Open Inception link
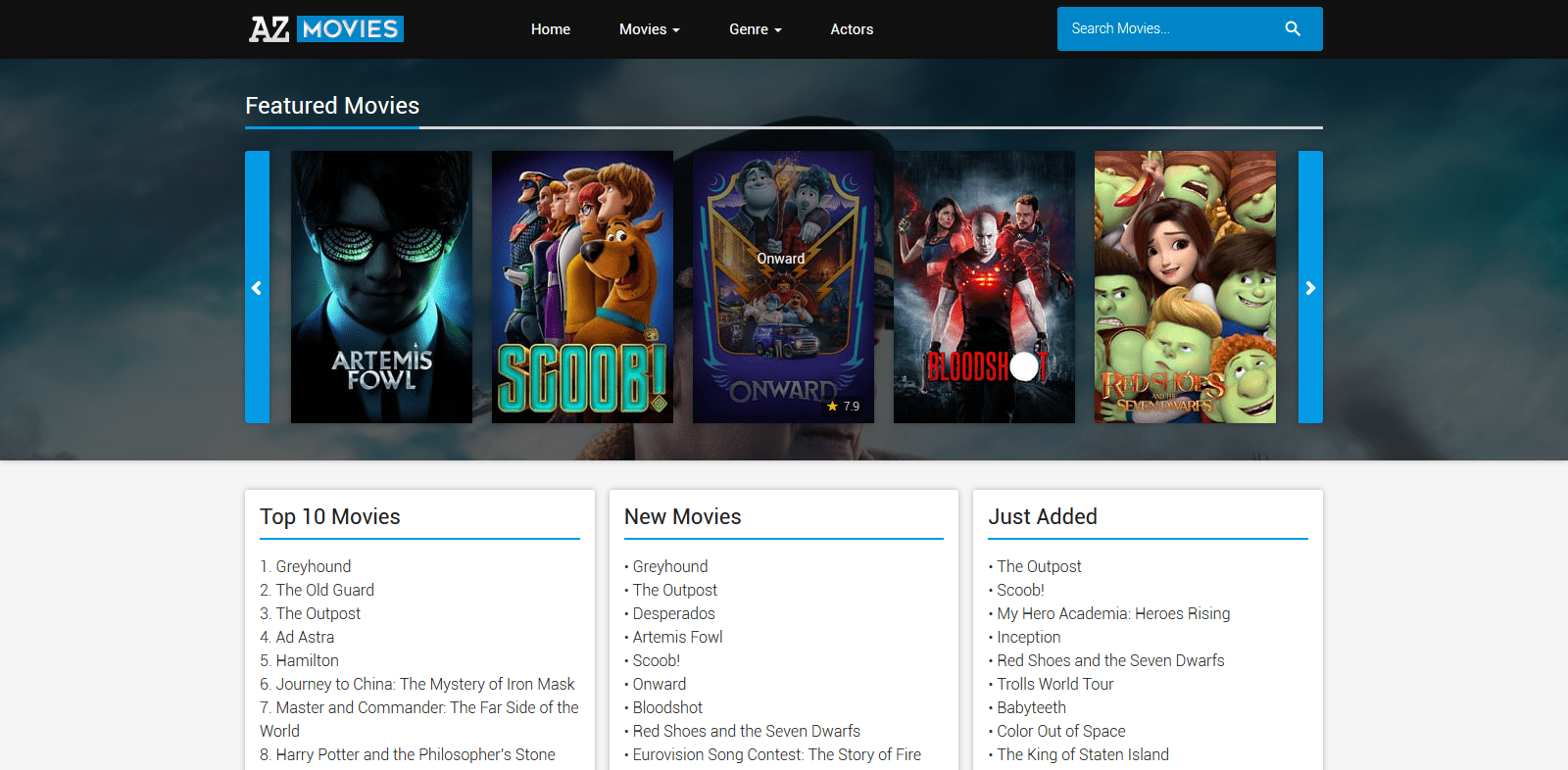The width and height of the screenshot is (1568, 770). tap(1029, 637)
